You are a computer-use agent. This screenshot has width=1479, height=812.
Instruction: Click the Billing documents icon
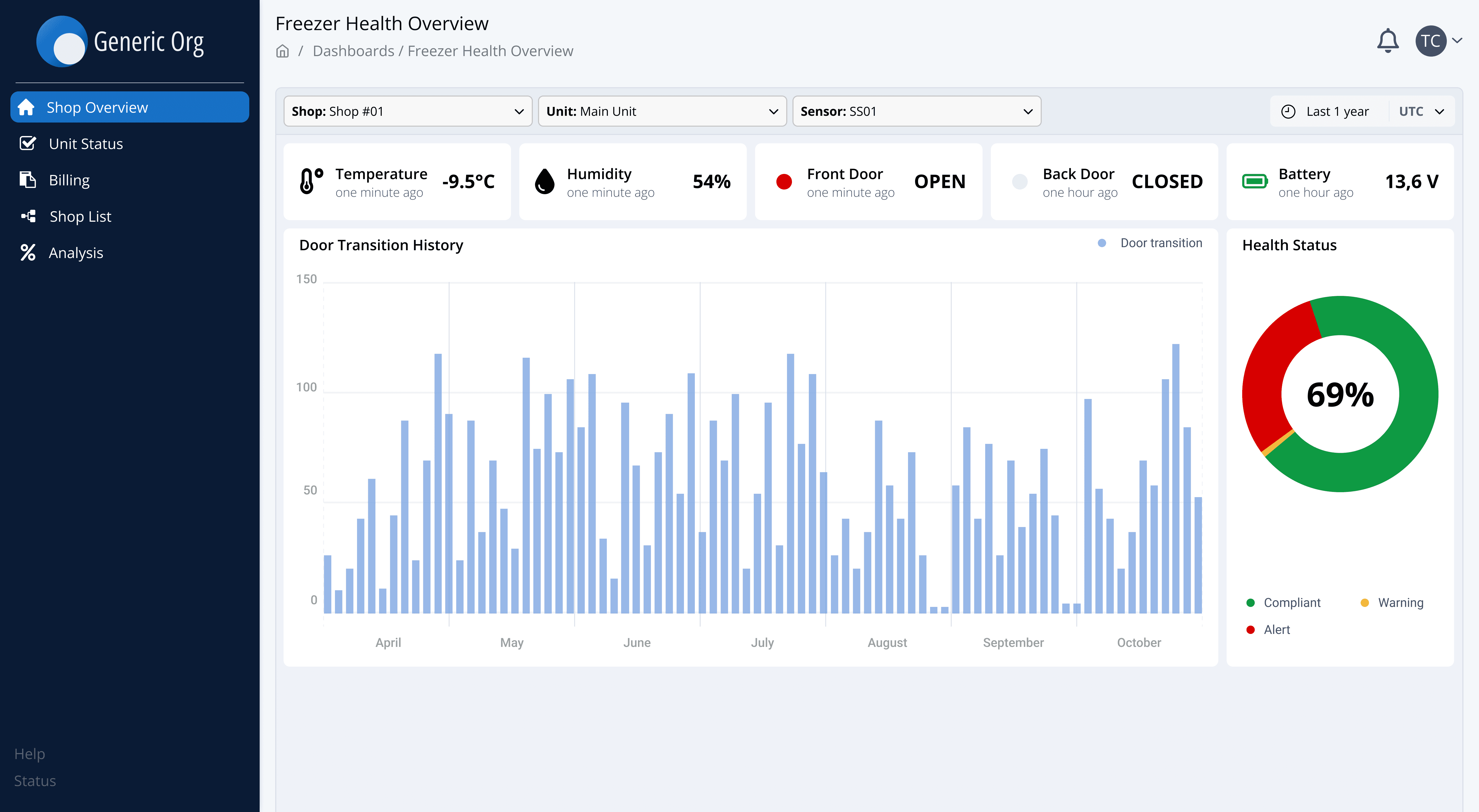point(28,180)
